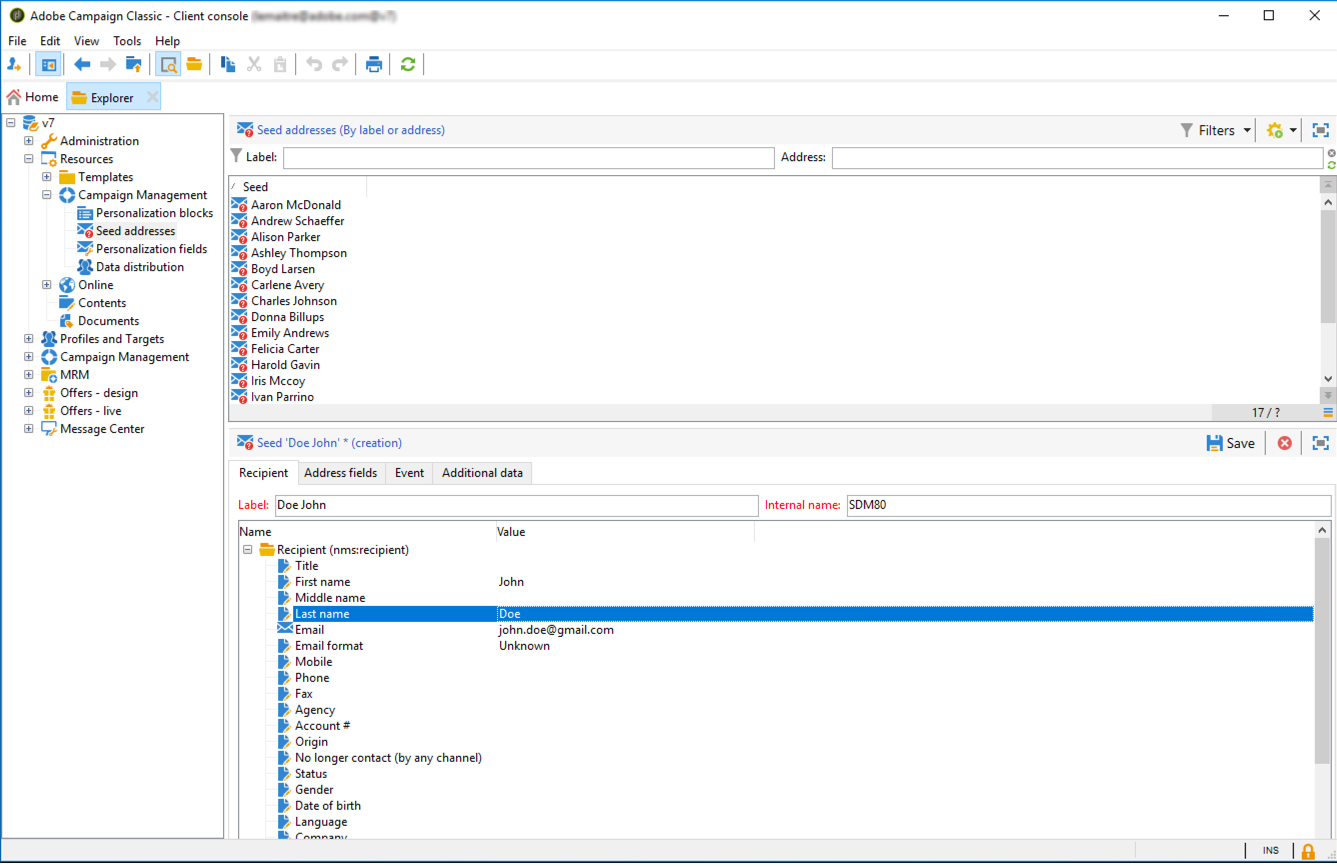Close the Explorer tab with its X
The image size is (1337, 867).
tap(152, 97)
